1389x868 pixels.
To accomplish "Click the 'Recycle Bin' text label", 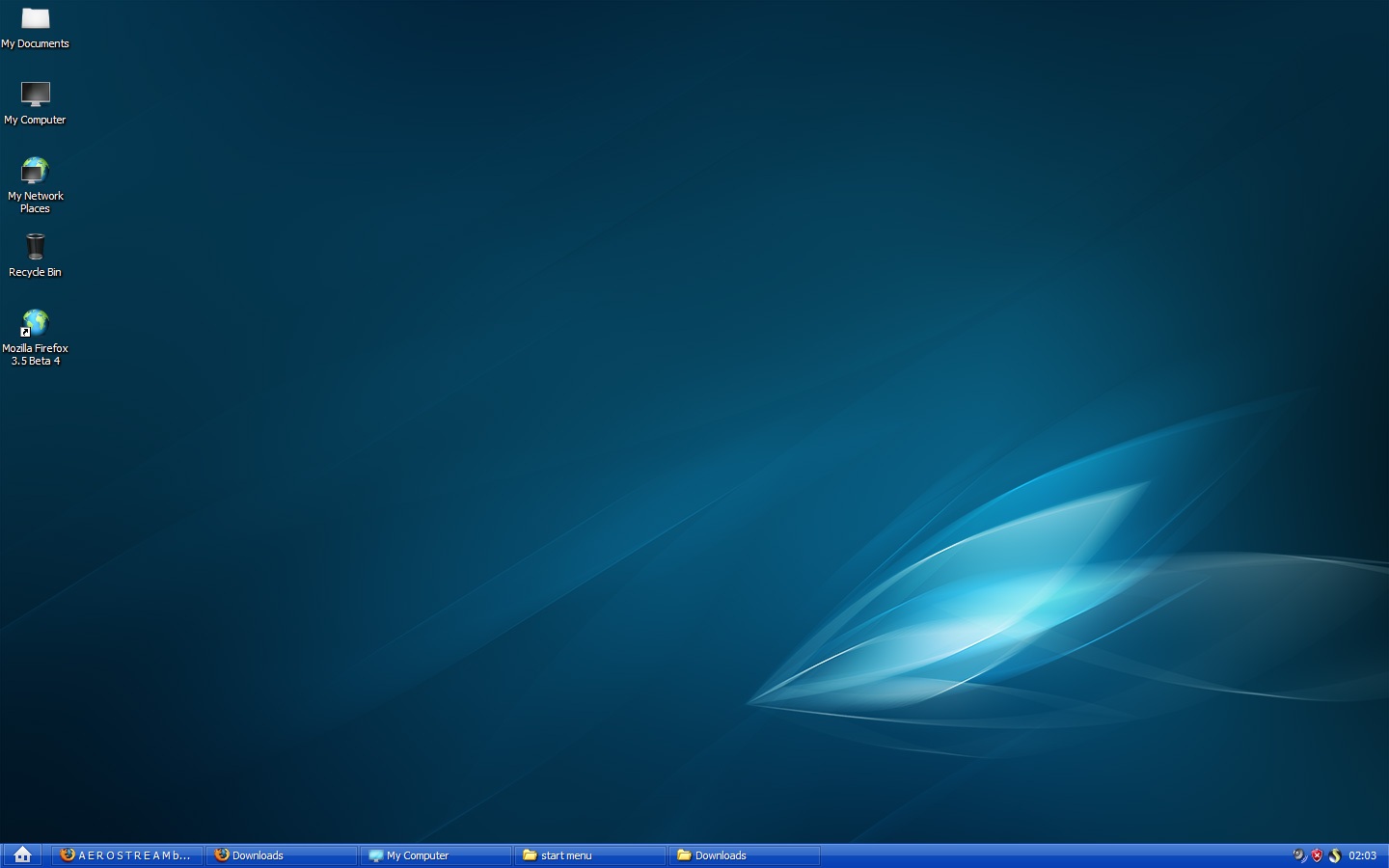I will (x=36, y=273).
